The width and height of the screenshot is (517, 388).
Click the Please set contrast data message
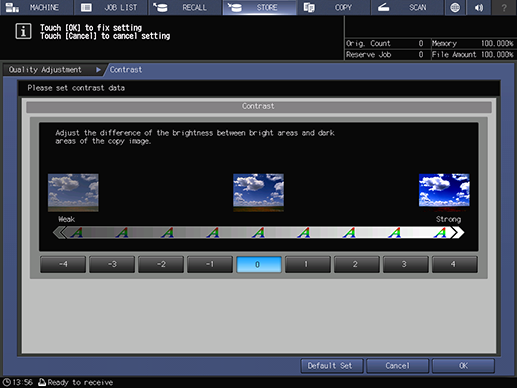pyautogui.click(x=76, y=88)
